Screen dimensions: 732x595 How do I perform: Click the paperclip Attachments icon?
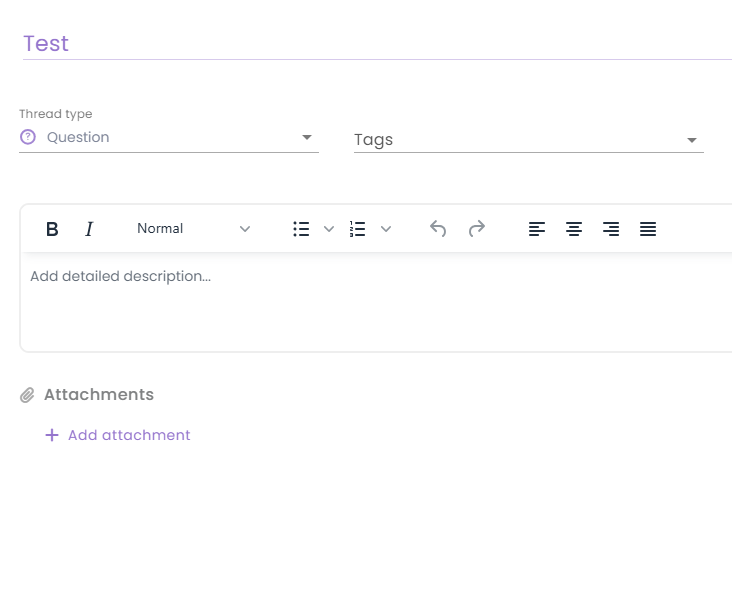coord(28,395)
